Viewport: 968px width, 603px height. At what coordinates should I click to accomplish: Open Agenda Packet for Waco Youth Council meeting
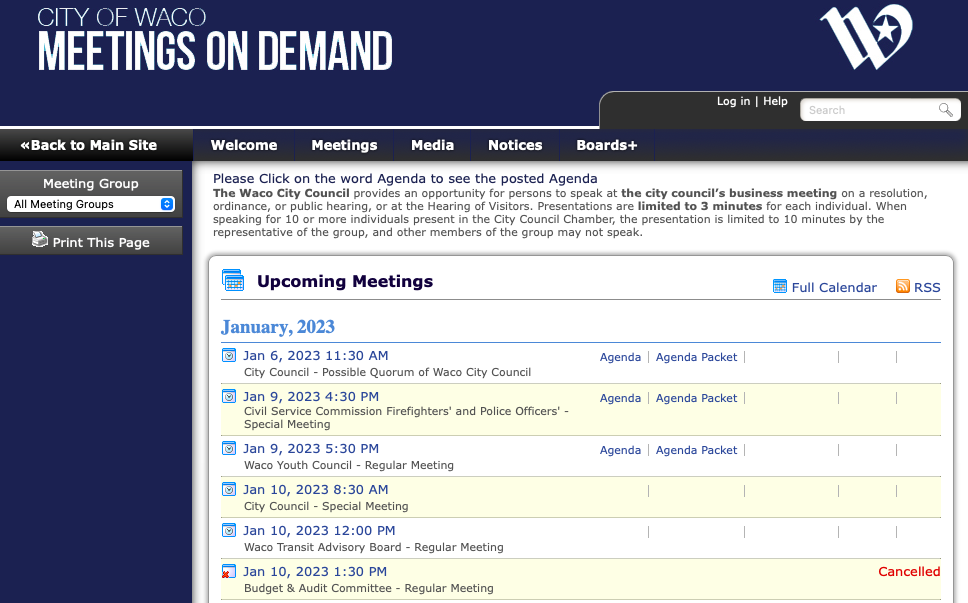(696, 450)
